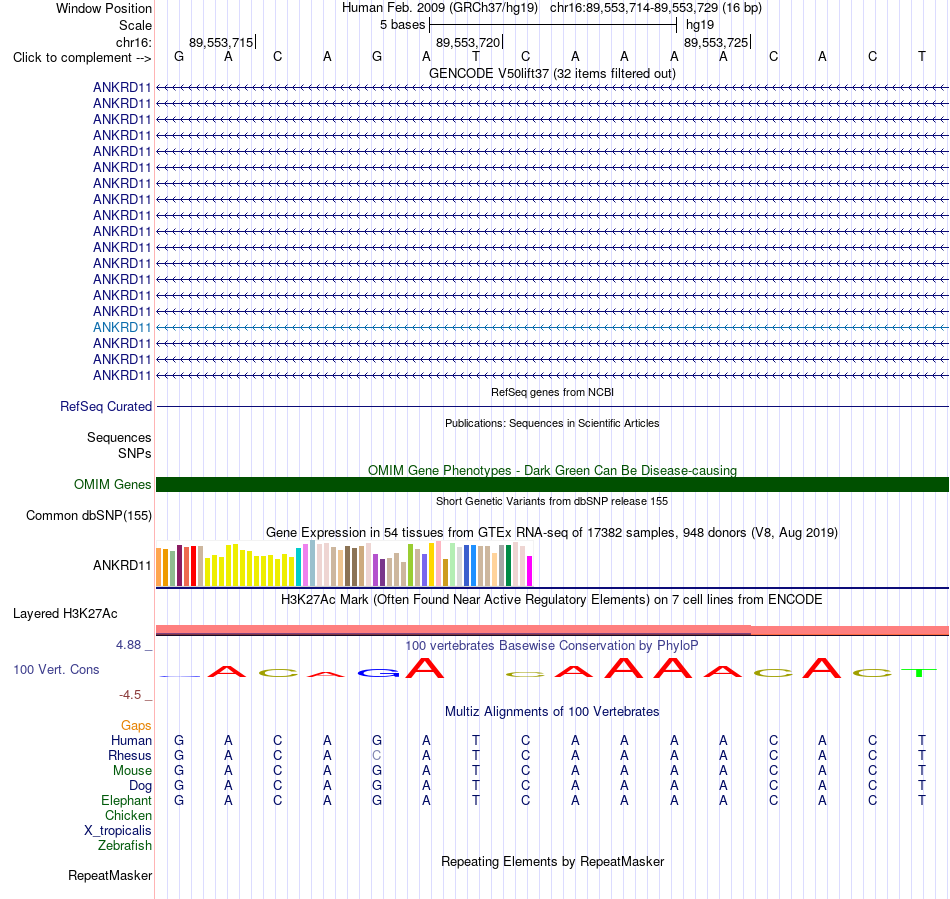
Task: Click the final T base in sequence row
Action: 922,56
